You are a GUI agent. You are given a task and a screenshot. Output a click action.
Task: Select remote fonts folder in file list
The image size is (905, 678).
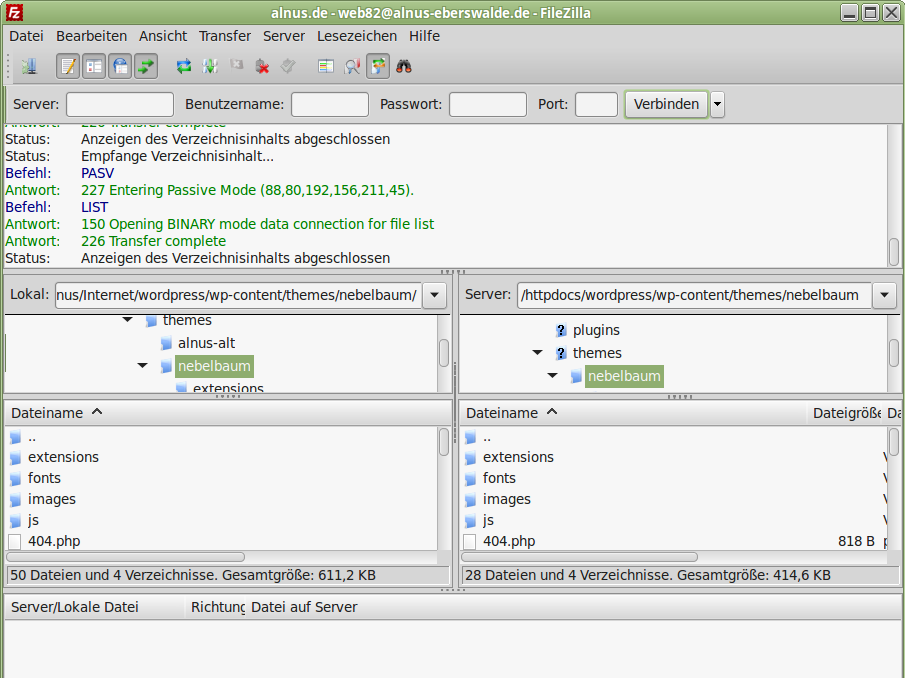tap(499, 478)
